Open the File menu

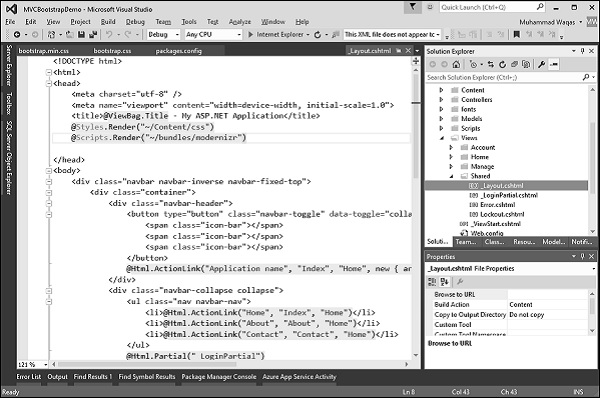pyautogui.click(x=10, y=22)
